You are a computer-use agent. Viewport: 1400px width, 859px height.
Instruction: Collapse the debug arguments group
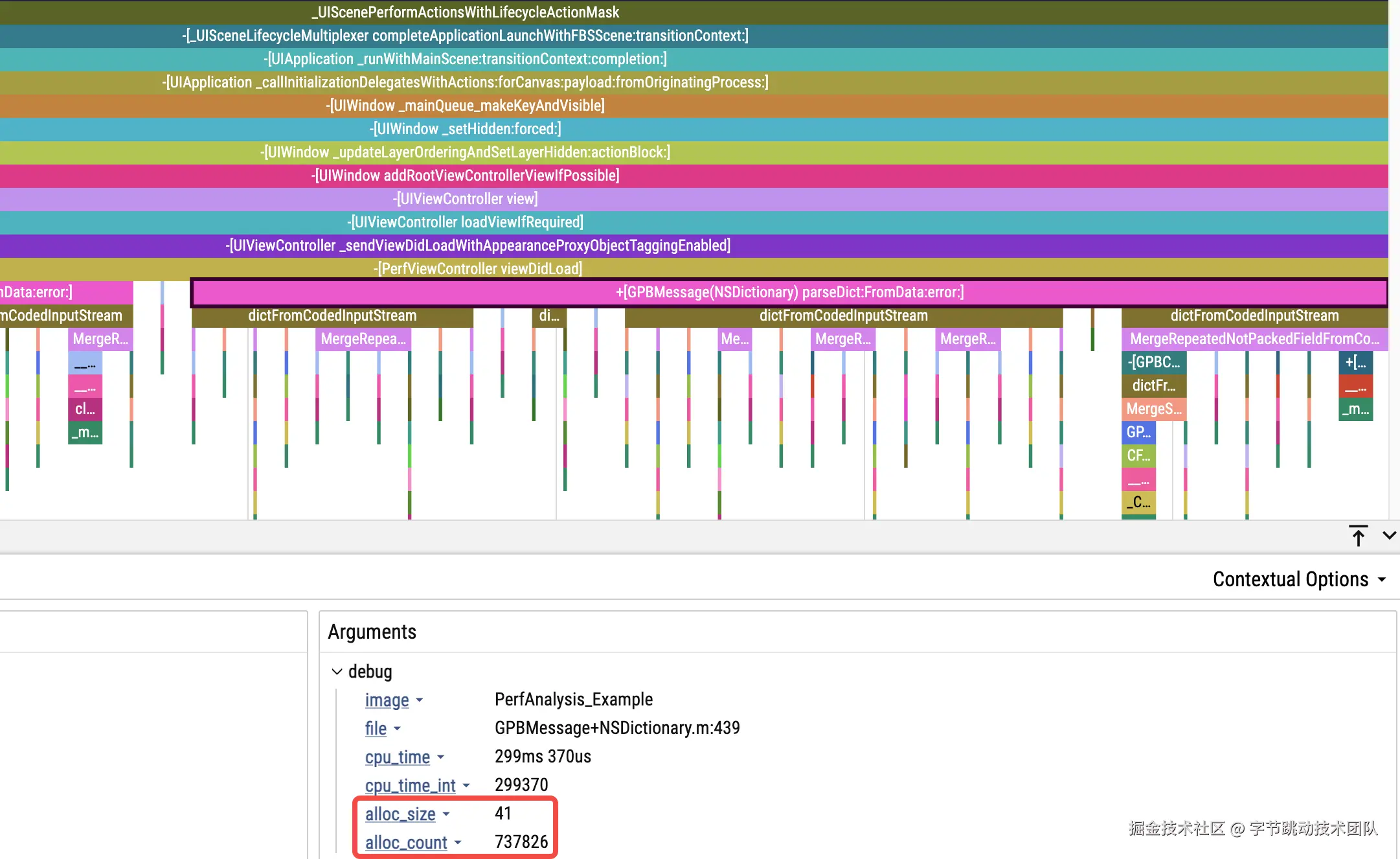pyautogui.click(x=337, y=672)
